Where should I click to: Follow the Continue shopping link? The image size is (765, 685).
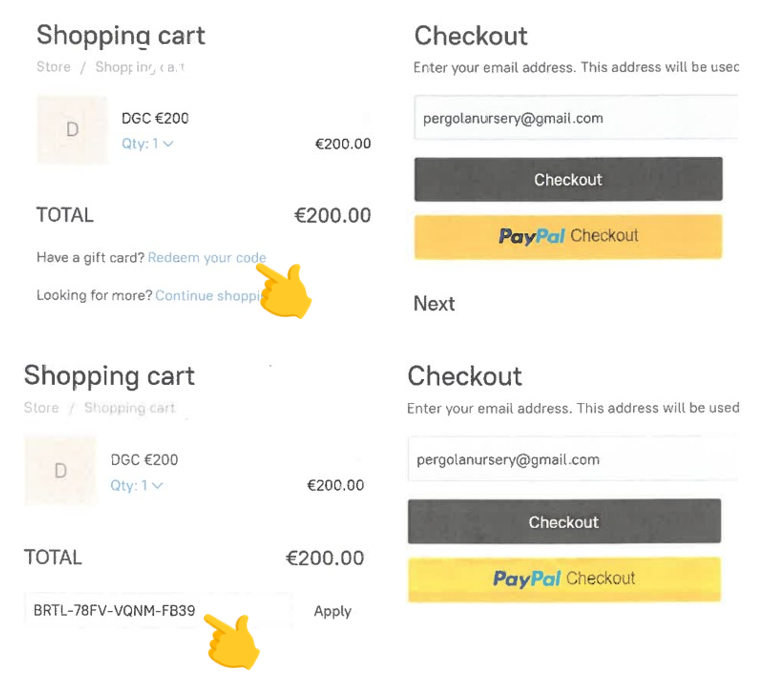pyautogui.click(x=208, y=296)
